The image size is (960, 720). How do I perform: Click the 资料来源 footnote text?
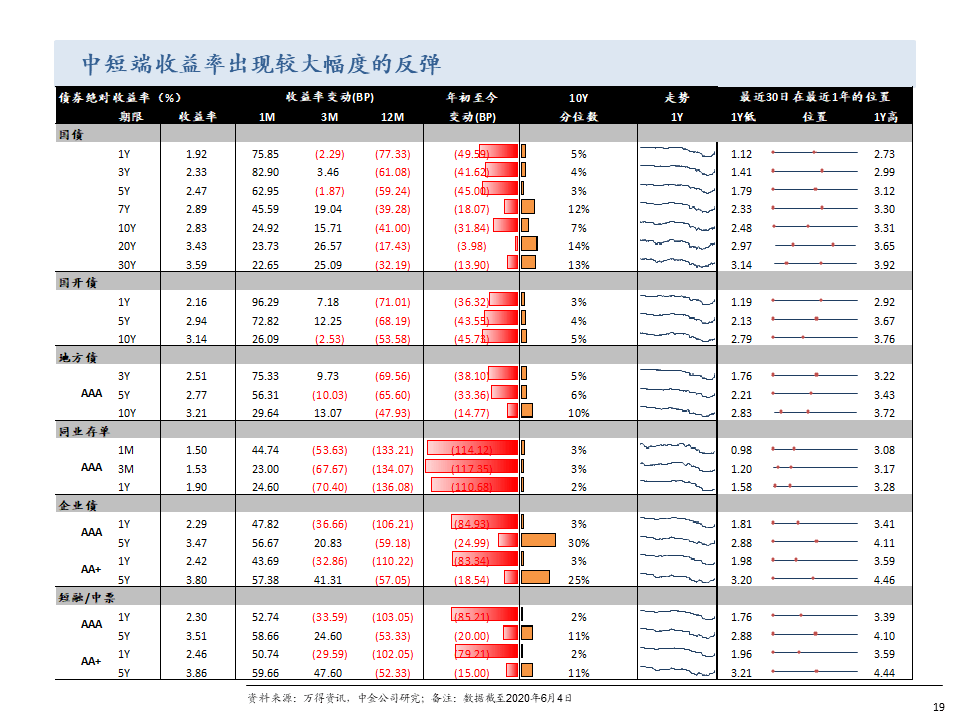[x=409, y=698]
